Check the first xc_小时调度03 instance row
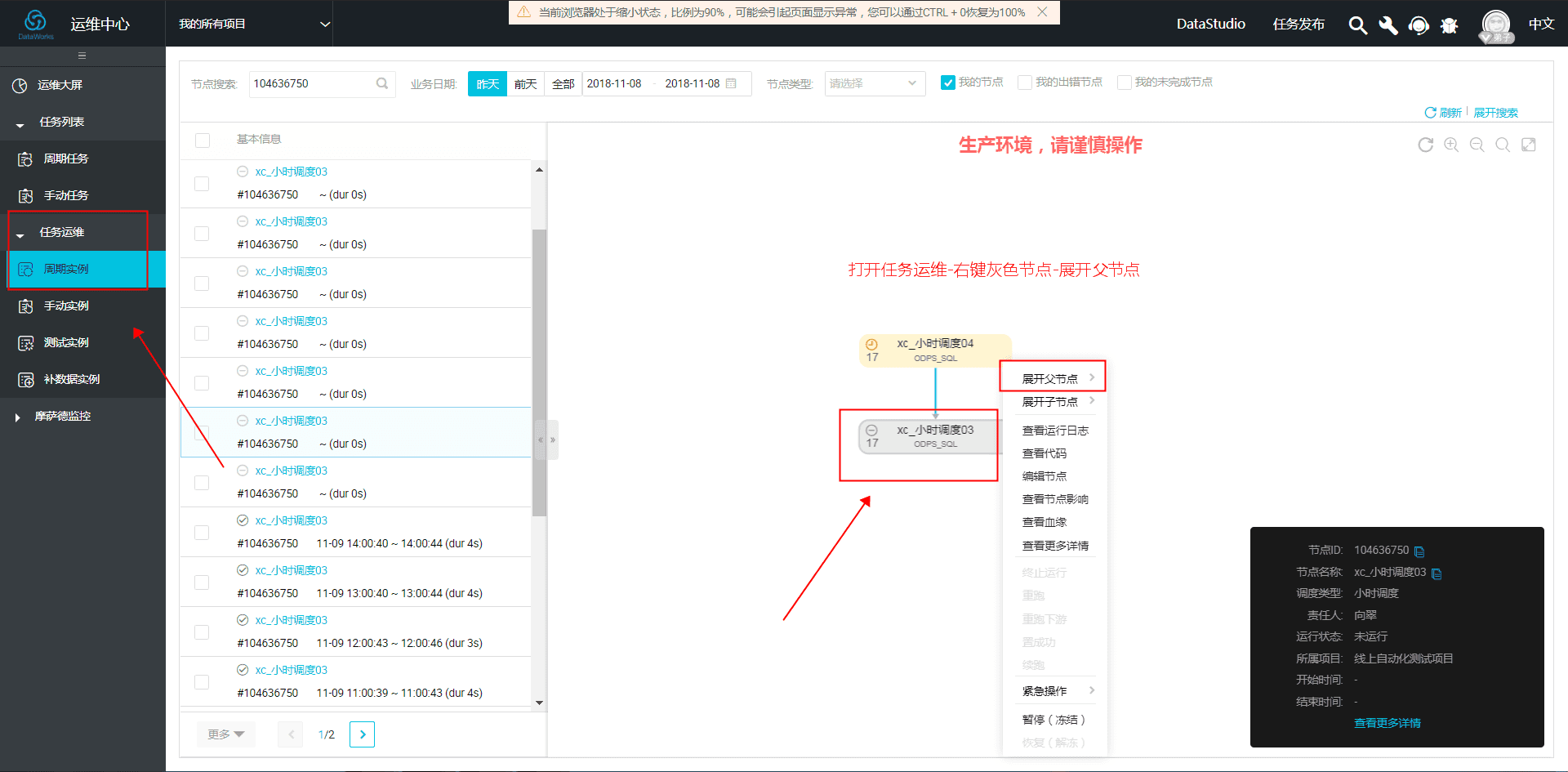The width and height of the screenshot is (1568, 772). [202, 184]
